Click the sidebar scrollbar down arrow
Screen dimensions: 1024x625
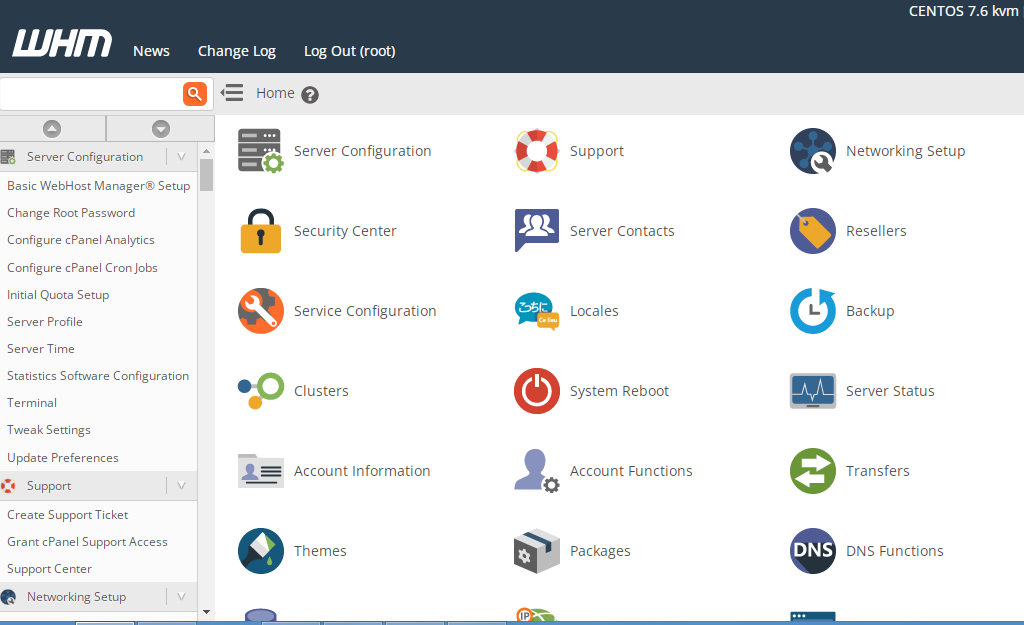[x=206, y=612]
